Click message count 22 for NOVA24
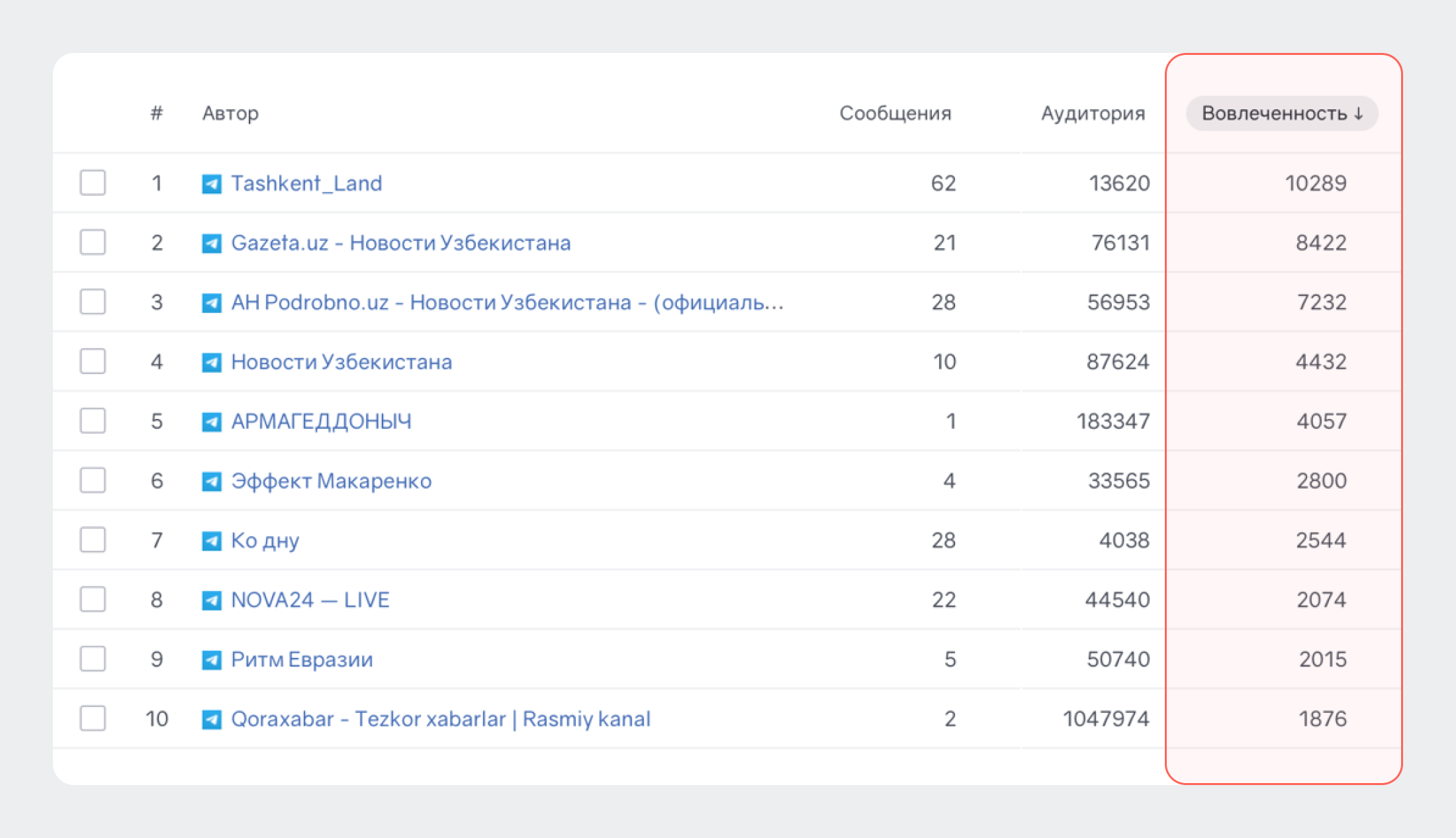 point(944,600)
